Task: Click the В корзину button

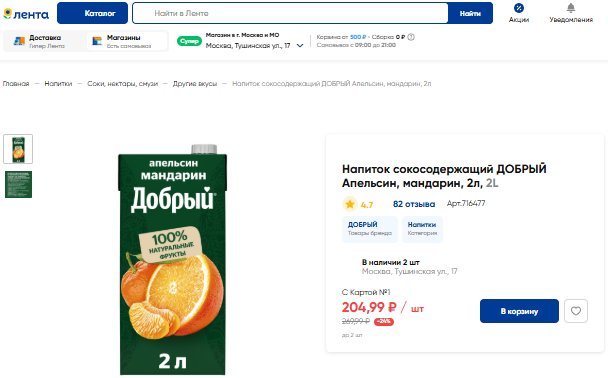Action: tap(519, 311)
